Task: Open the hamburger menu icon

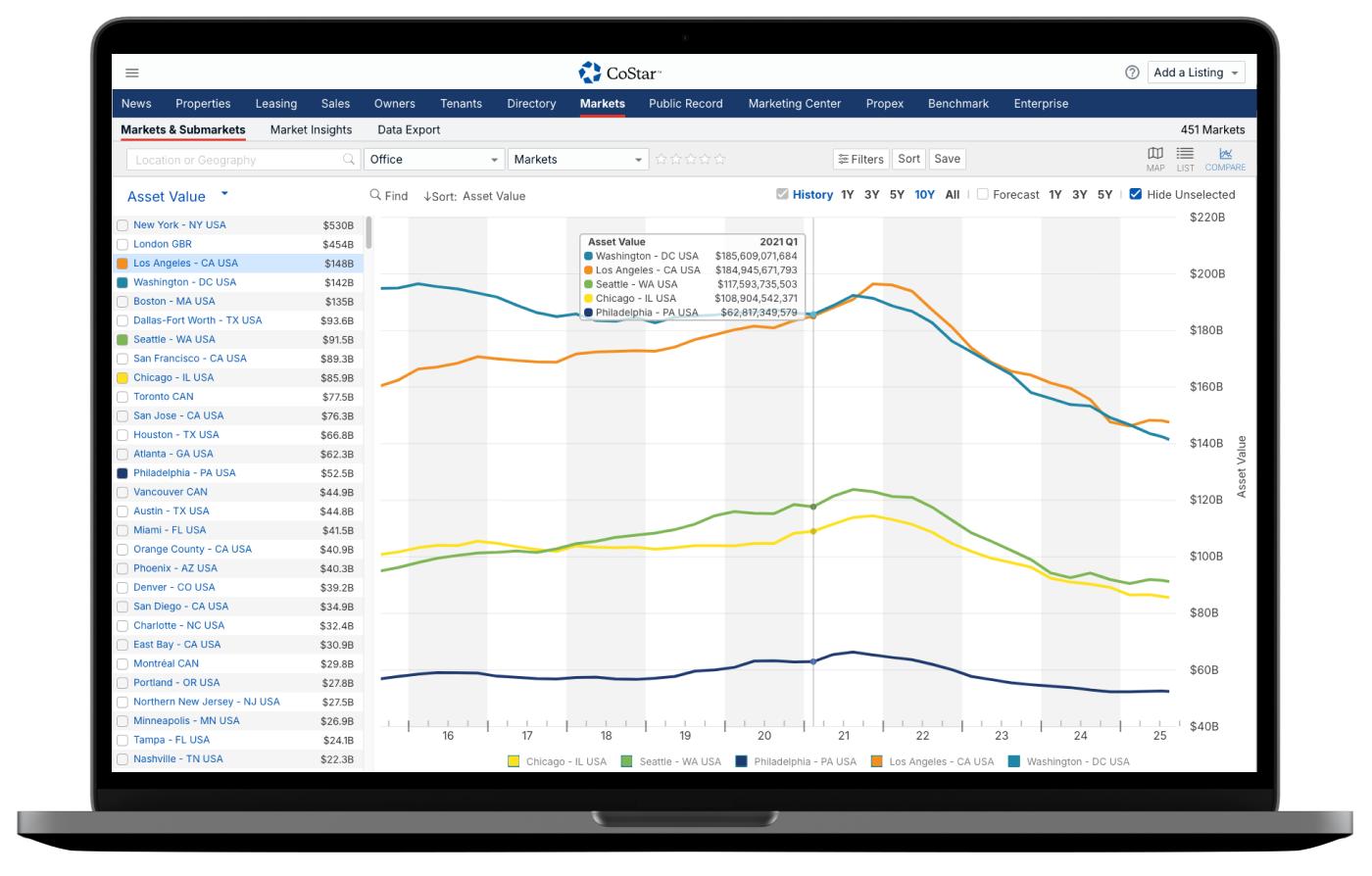Action: pos(132,73)
